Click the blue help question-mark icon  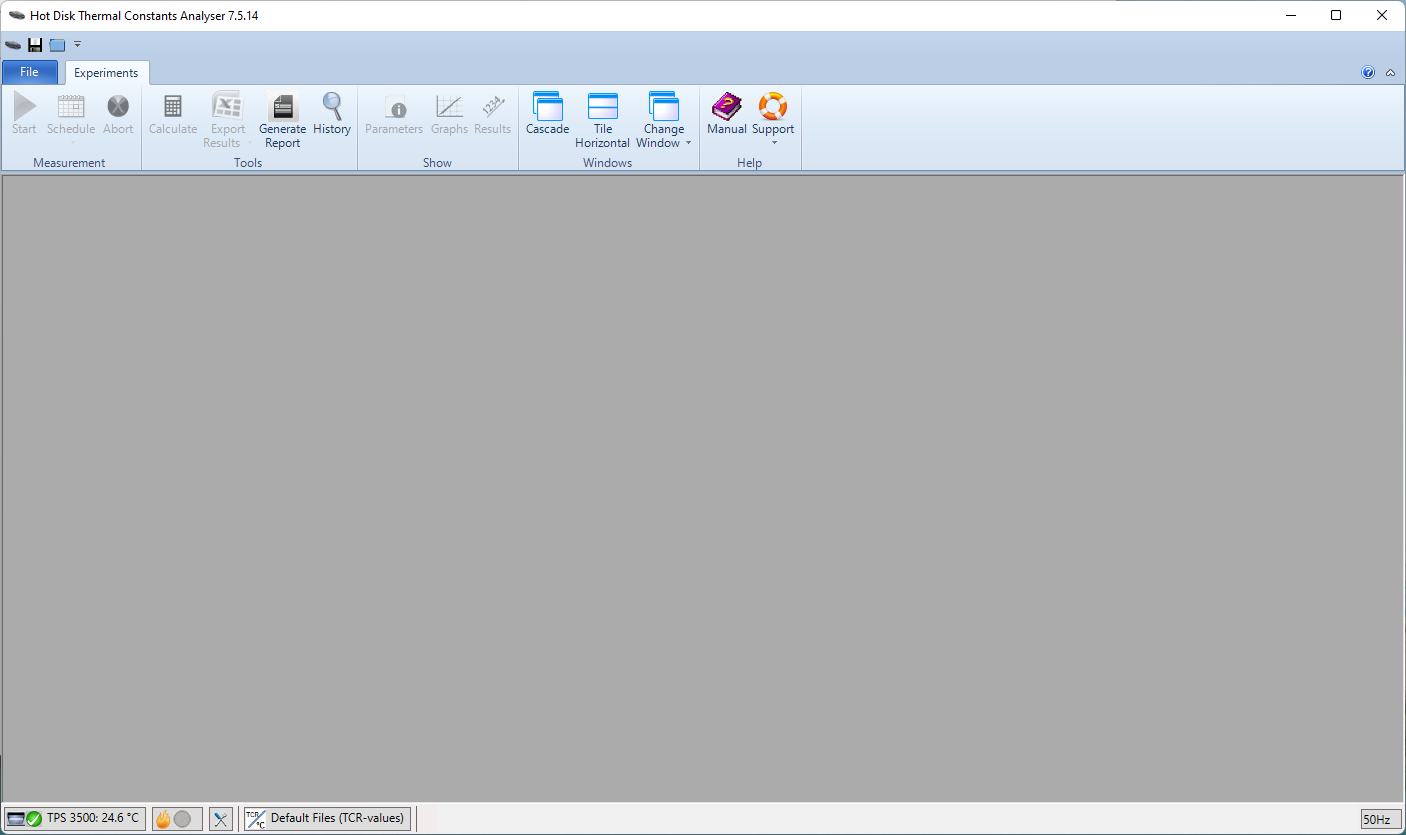pos(1368,72)
